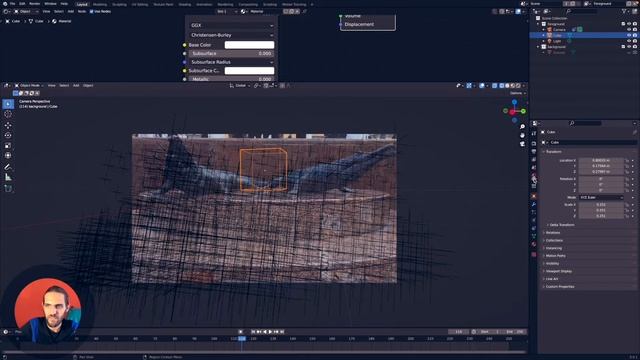640x360 pixels.
Task: Click the viewport zoom magnifier icon
Action: click(522, 127)
